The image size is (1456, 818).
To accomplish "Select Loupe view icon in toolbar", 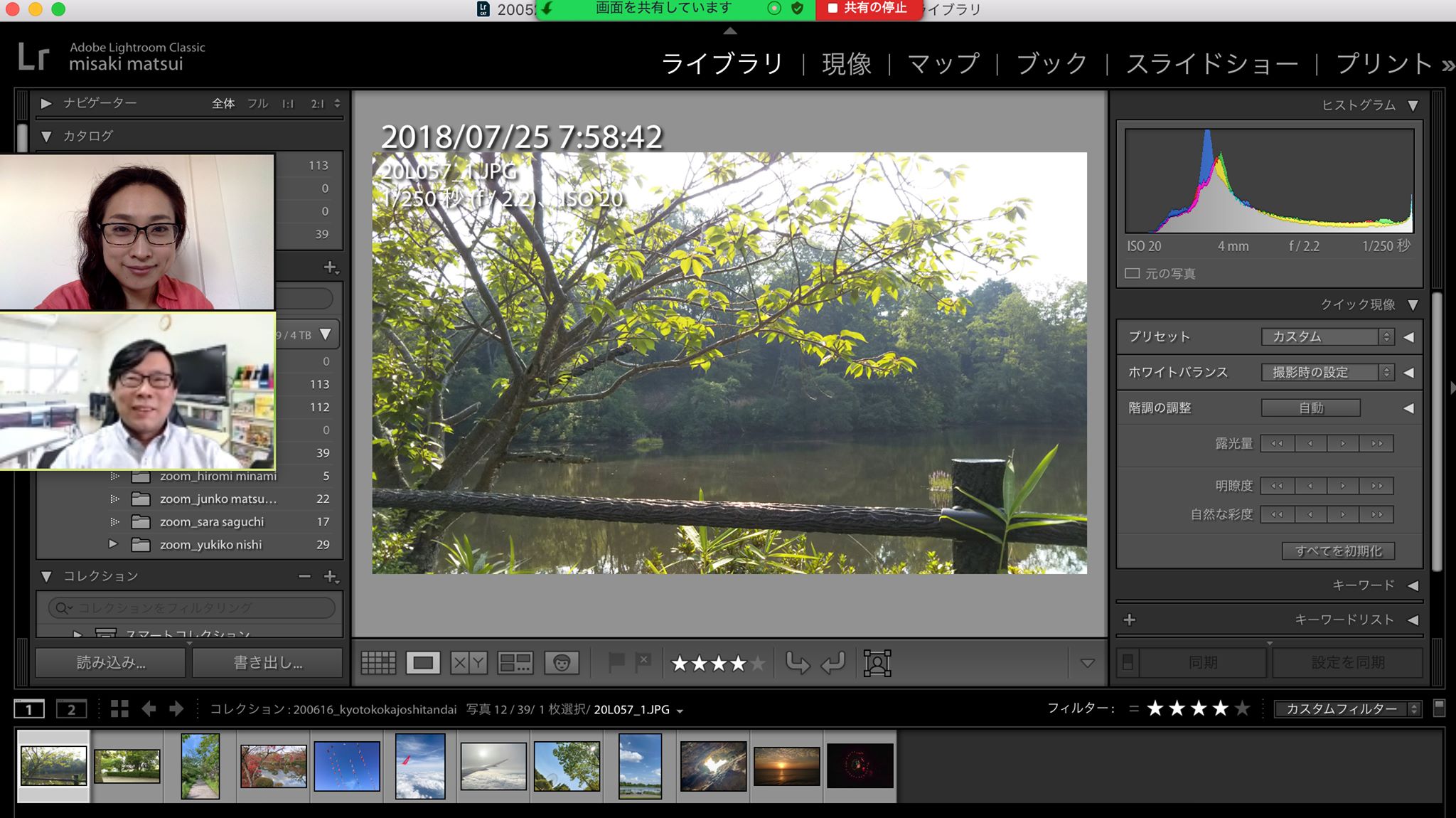I will (423, 663).
